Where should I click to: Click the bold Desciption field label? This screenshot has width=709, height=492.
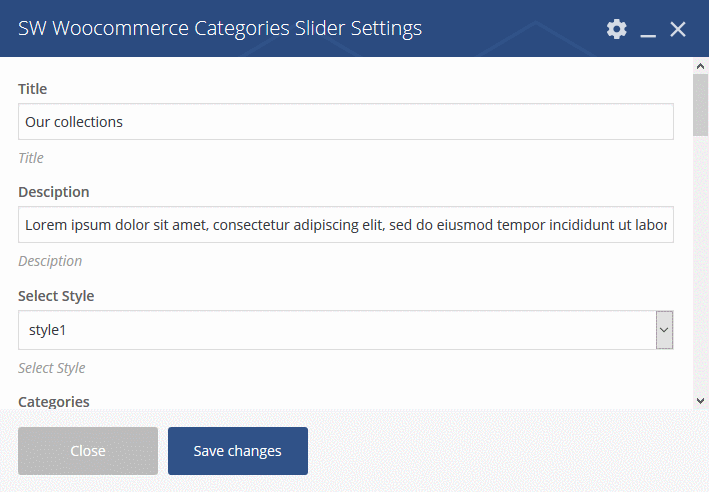54,192
